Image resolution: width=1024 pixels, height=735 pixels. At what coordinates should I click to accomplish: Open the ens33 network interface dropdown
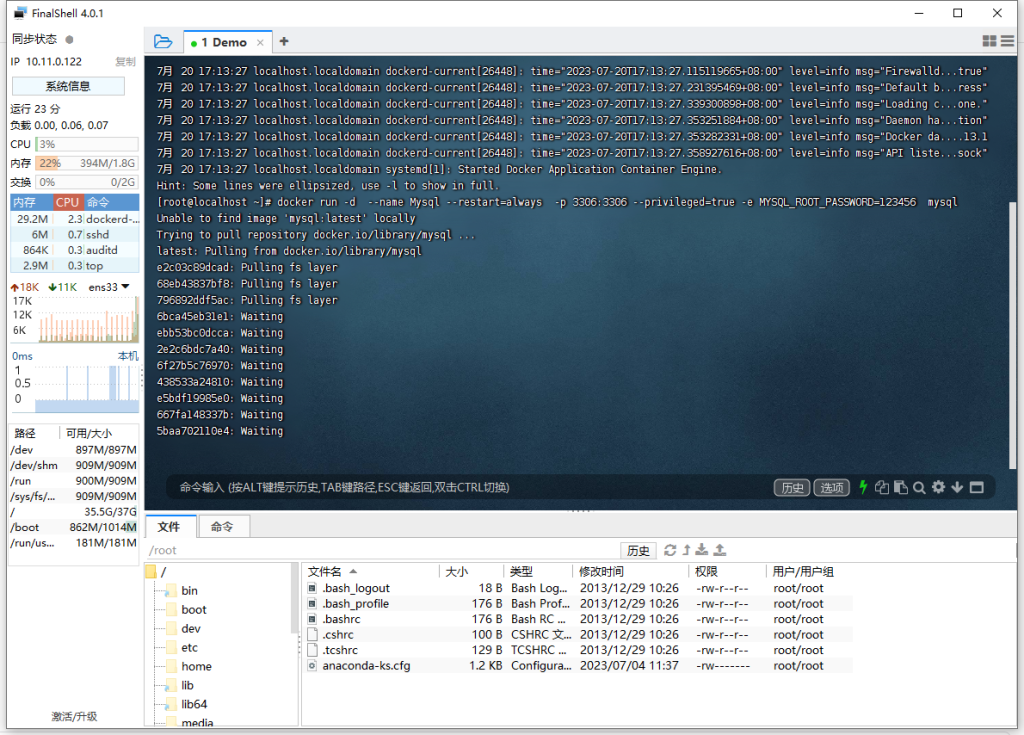coord(109,287)
